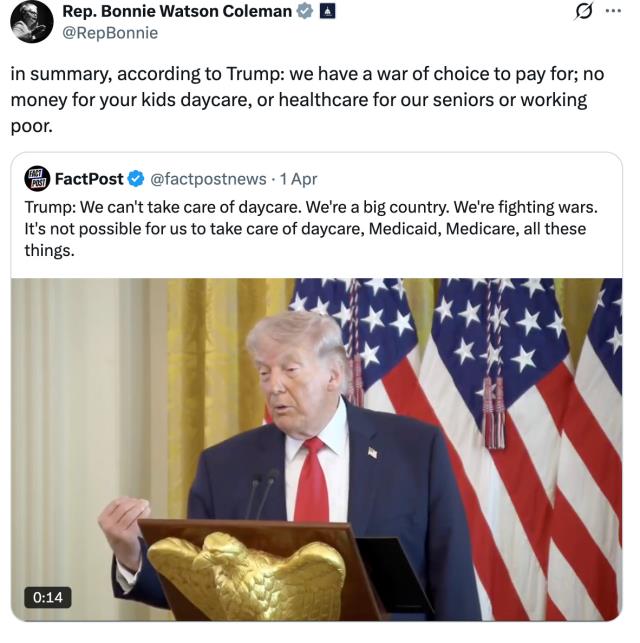Click the word "poor." ending main post
Viewport: 640px width, 643px height.
[32, 127]
